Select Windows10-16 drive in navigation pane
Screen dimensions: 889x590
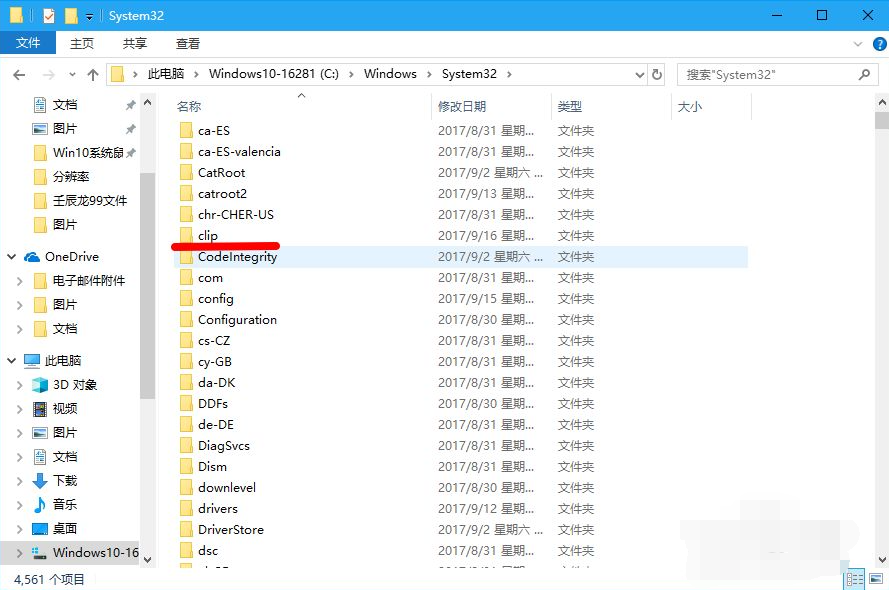[95, 553]
